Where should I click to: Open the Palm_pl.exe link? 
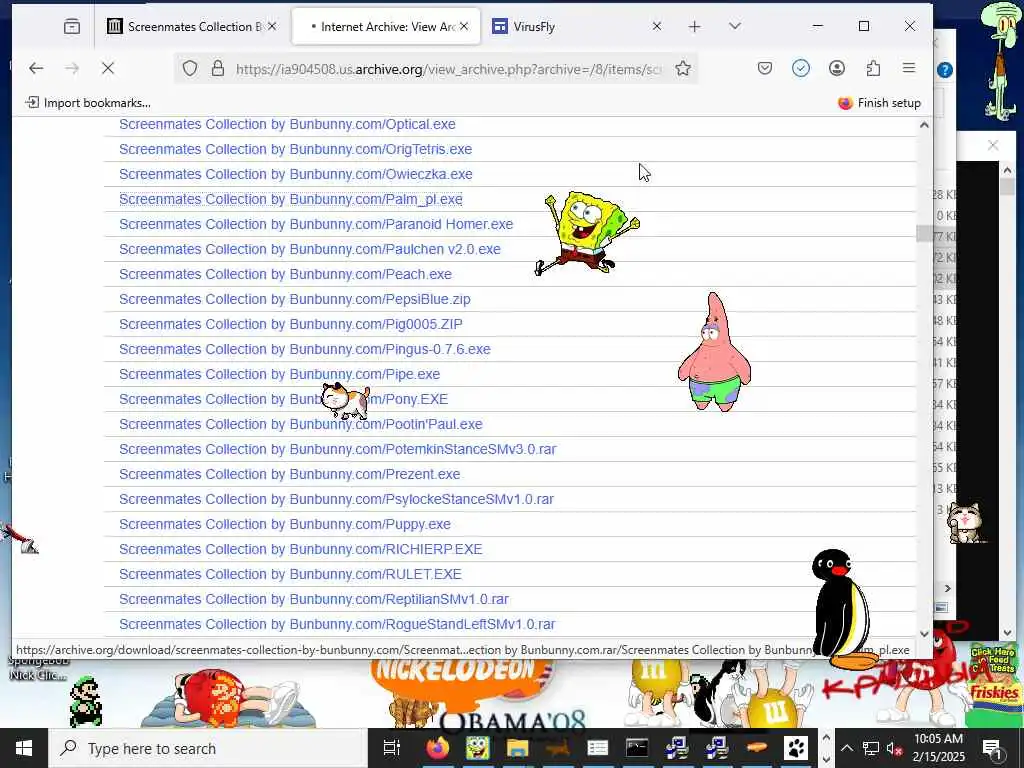(291, 199)
